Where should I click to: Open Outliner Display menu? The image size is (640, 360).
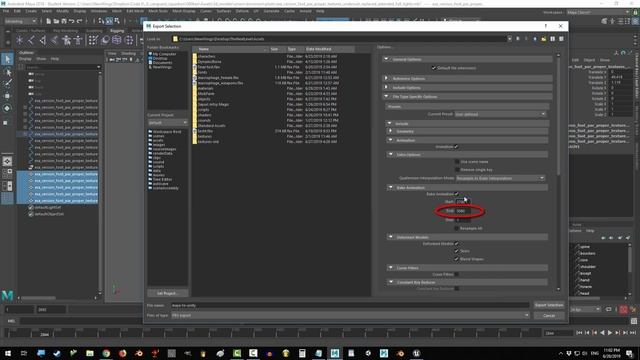point(25,59)
